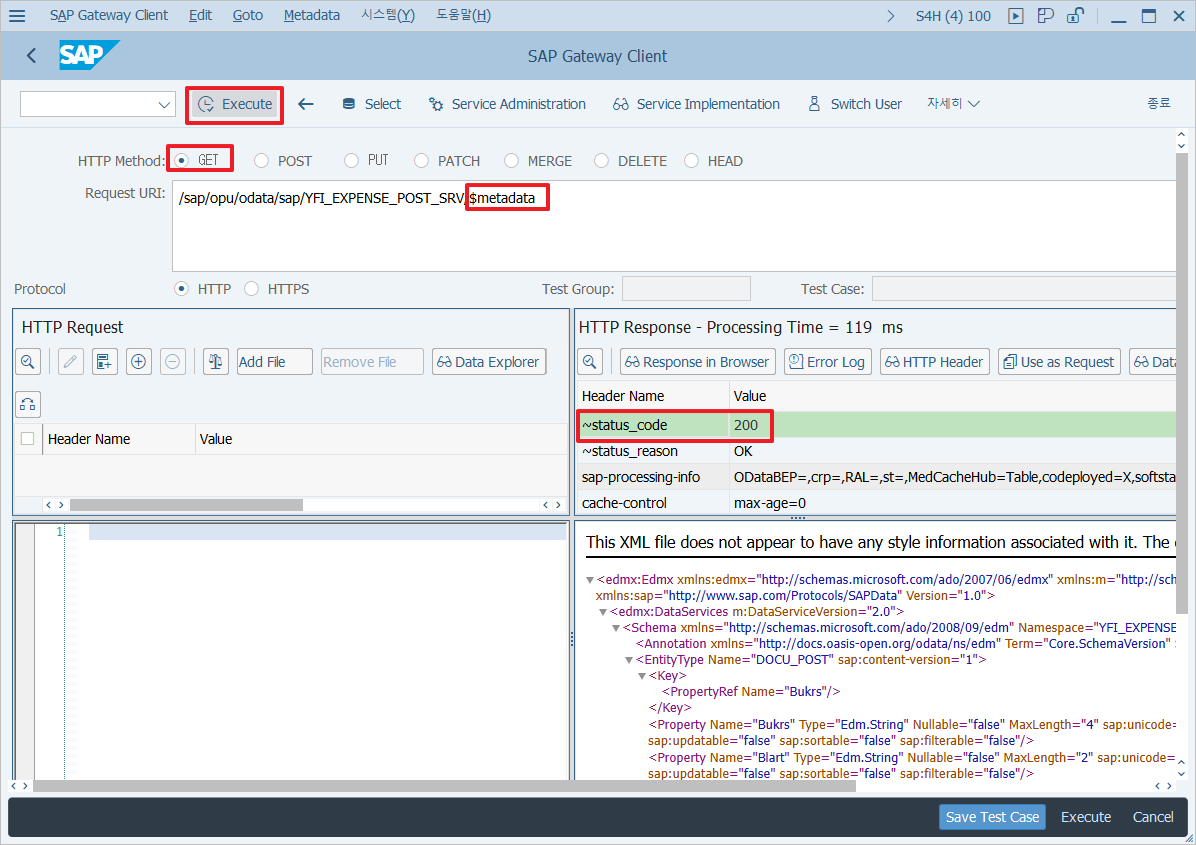Collapse the Key XML node
The width and height of the screenshot is (1196, 845).
tap(642, 676)
